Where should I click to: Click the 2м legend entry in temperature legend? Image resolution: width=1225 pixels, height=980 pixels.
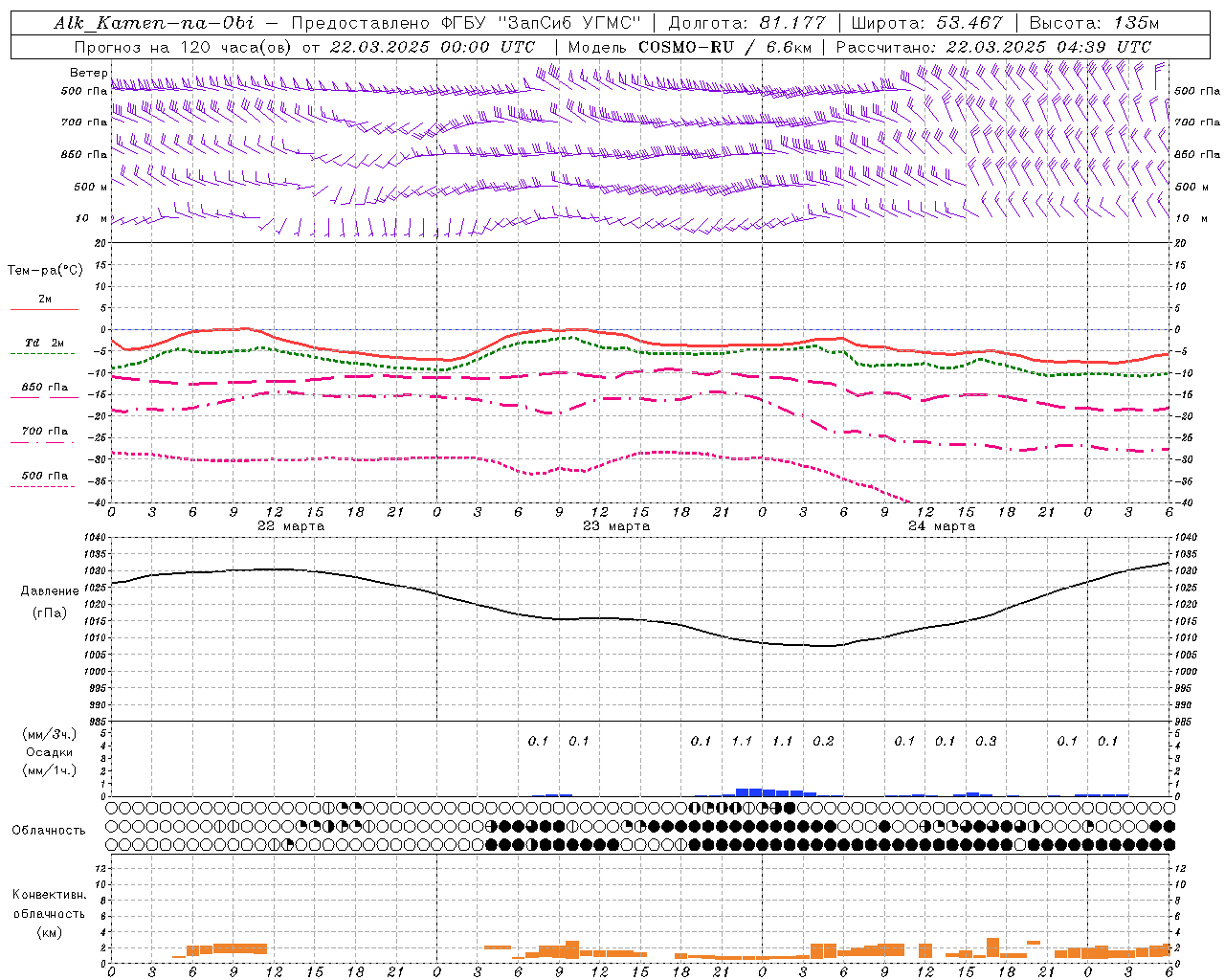click(45, 299)
